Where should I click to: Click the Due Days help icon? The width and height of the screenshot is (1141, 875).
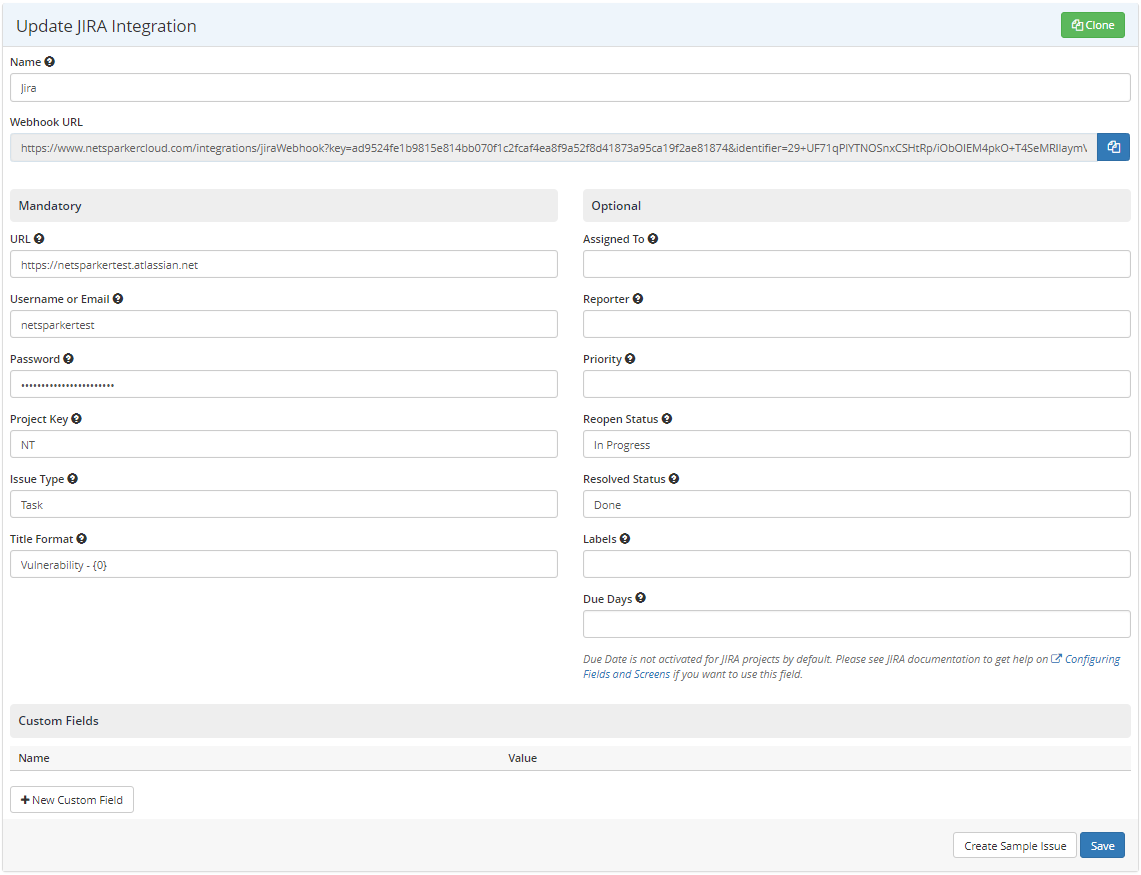640,598
